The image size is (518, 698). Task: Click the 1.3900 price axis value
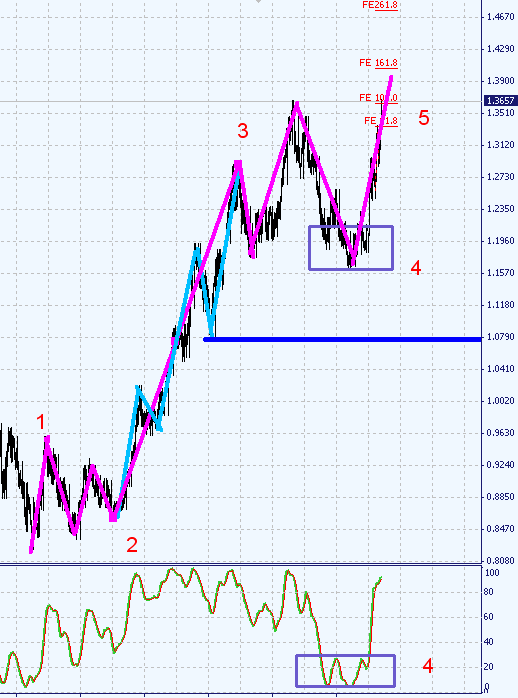tap(501, 81)
